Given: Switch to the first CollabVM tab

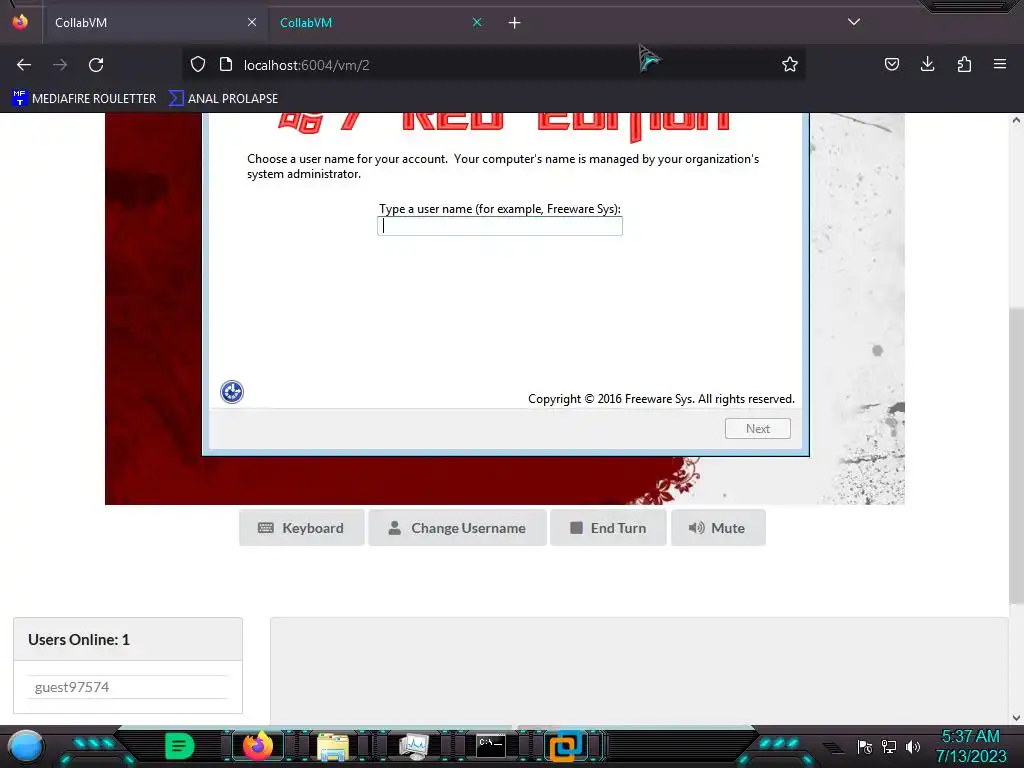Looking at the screenshot, I should pyautogui.click(x=155, y=23).
